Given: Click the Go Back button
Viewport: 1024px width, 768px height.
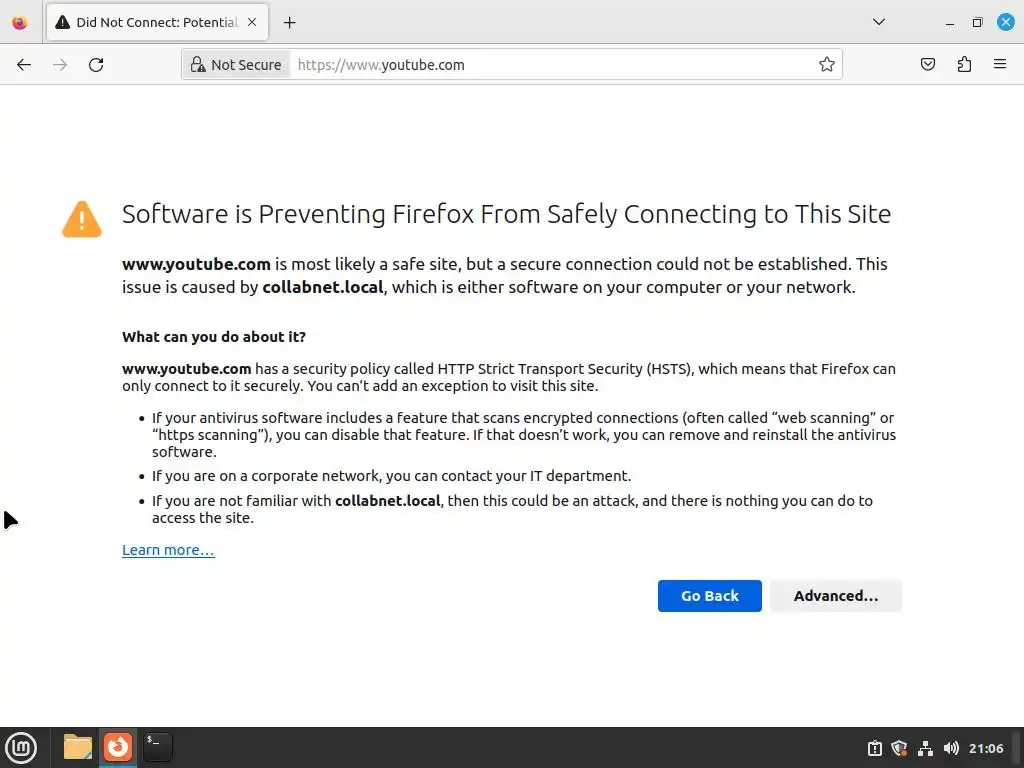Looking at the screenshot, I should [x=709, y=596].
